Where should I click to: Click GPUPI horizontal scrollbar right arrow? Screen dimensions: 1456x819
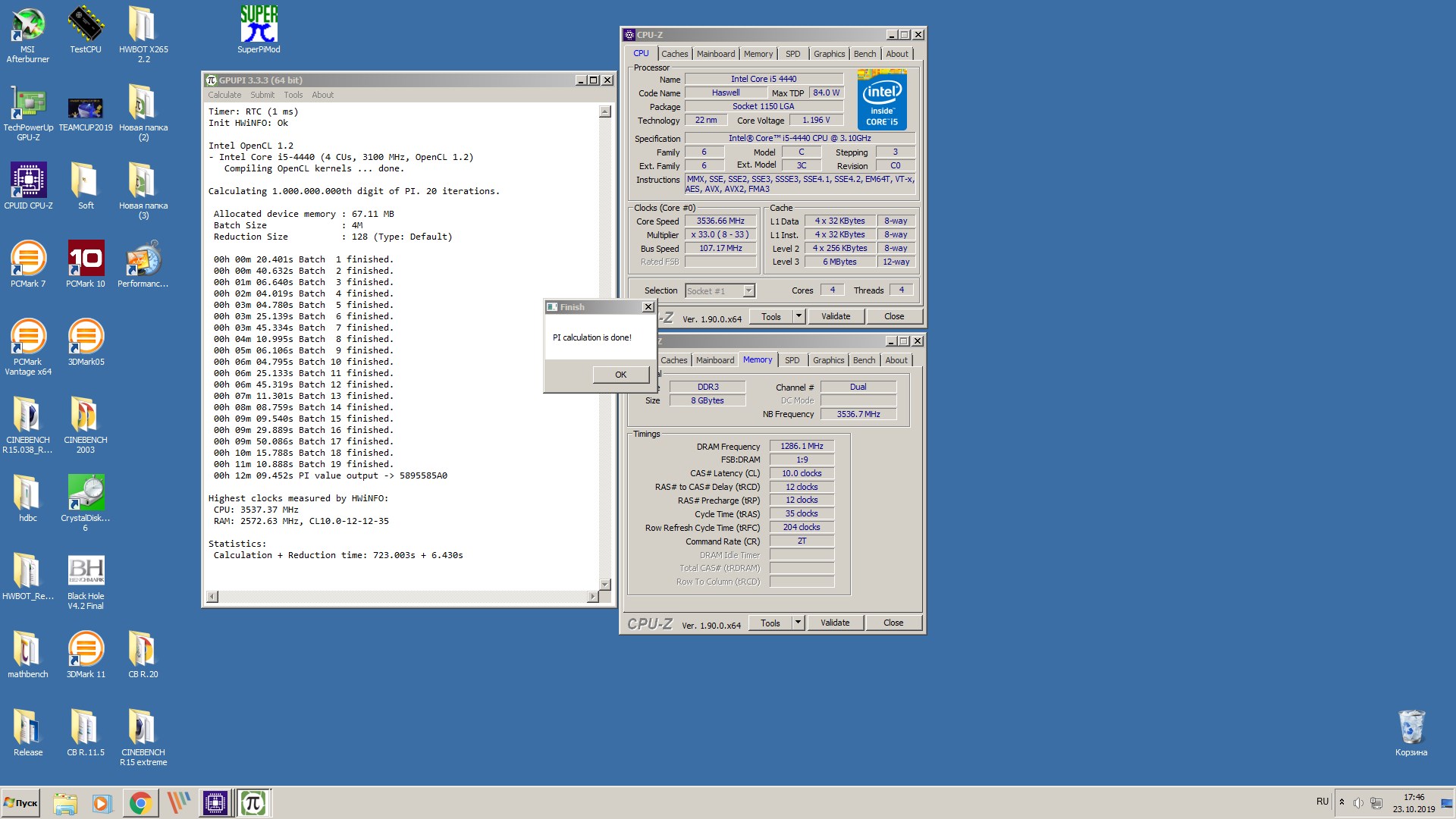tap(592, 597)
